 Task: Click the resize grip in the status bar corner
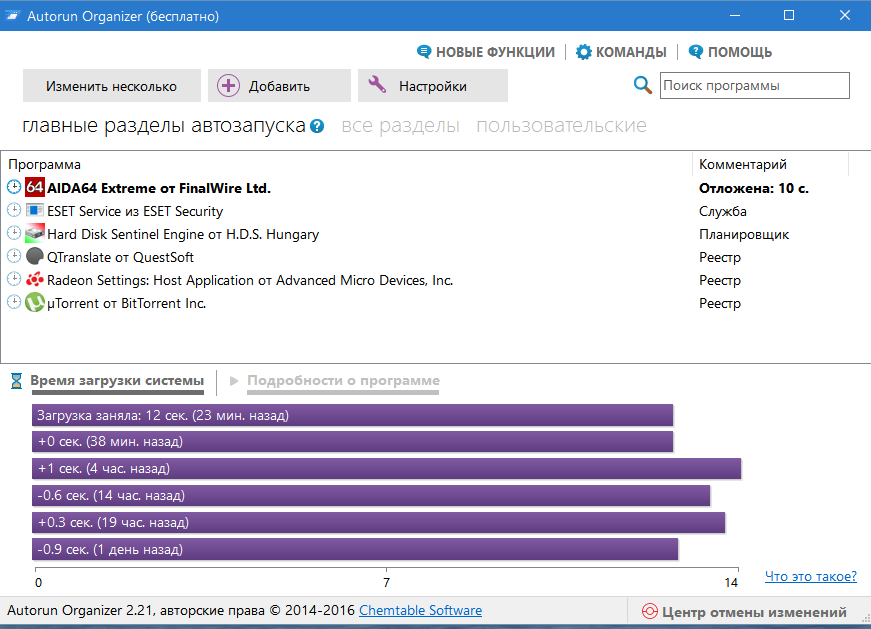click(865, 618)
